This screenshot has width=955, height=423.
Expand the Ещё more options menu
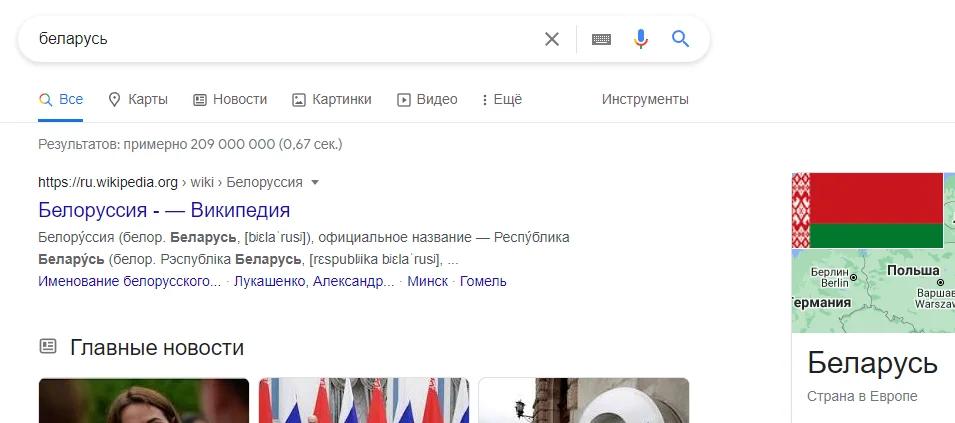pos(502,99)
